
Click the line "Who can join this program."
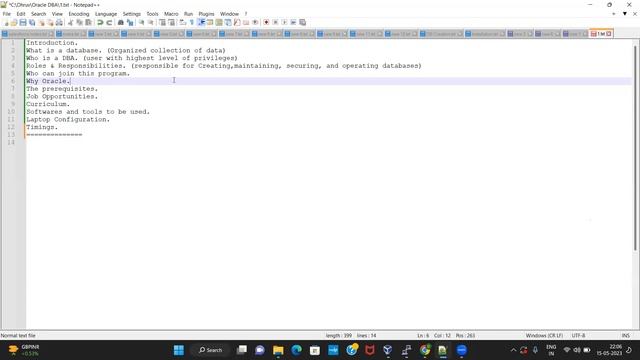pos(78,73)
